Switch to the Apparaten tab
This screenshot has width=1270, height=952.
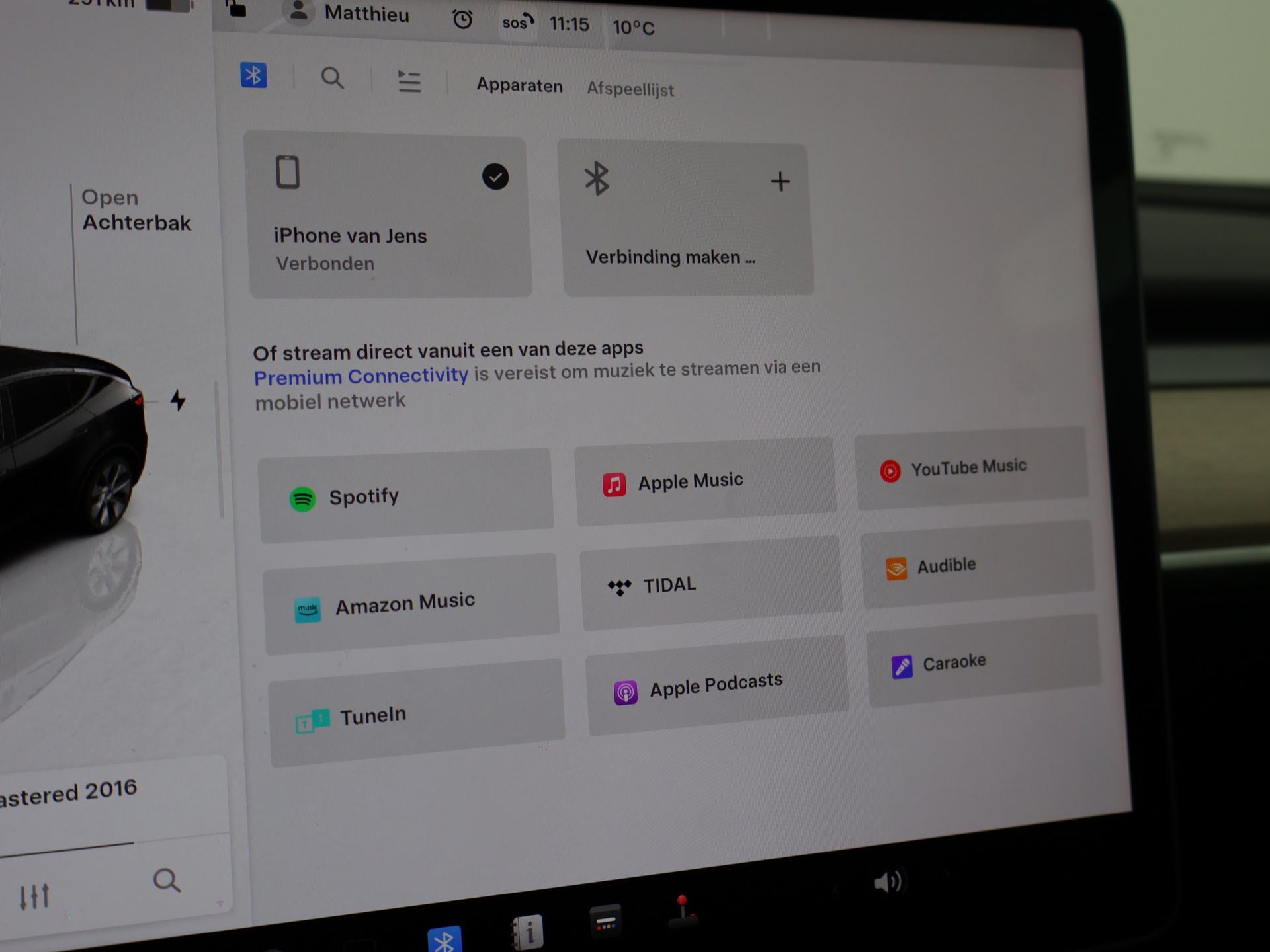(x=519, y=85)
